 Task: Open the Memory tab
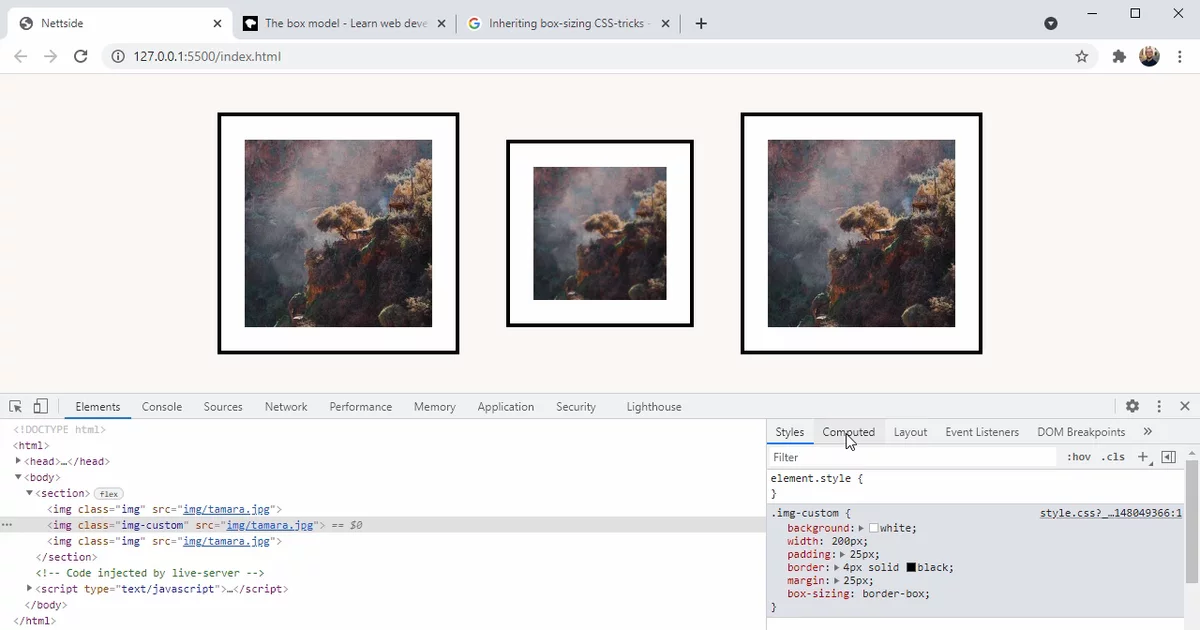[435, 406]
